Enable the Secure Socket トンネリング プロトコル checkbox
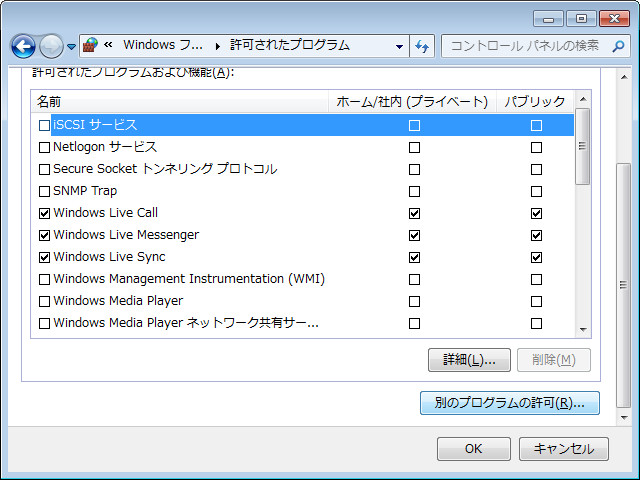 [x=44, y=169]
